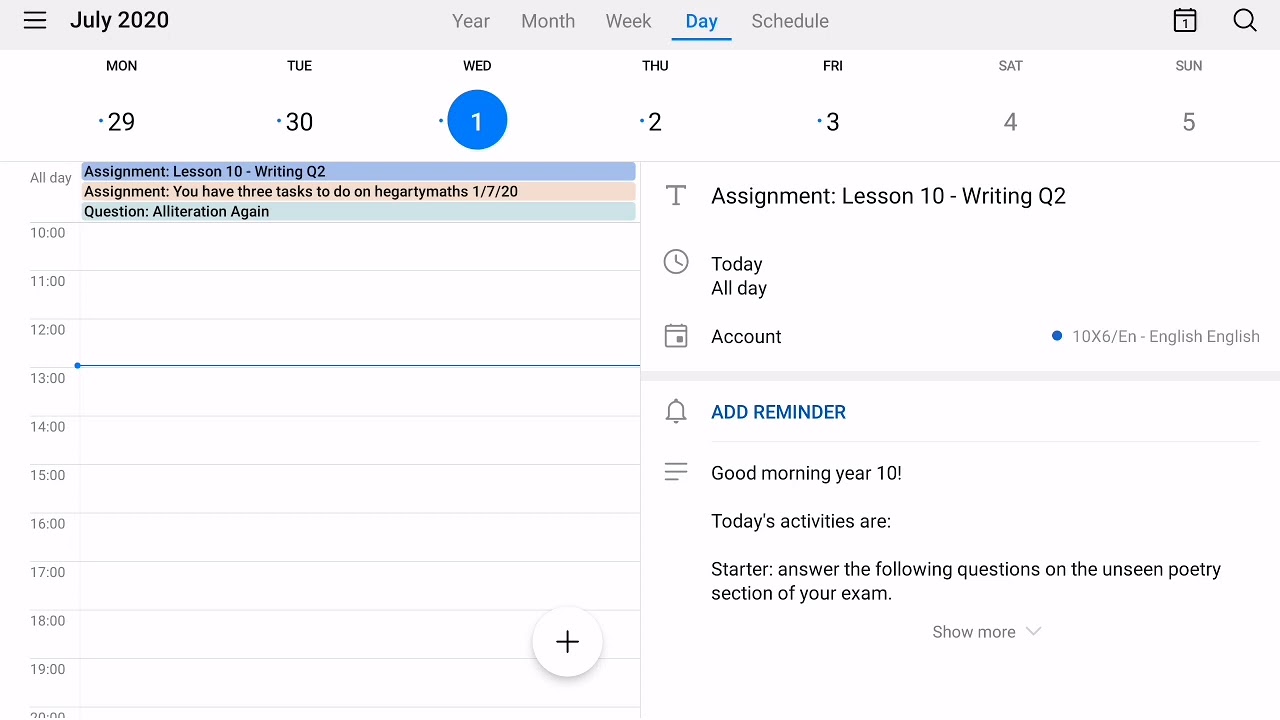Open the search magnifier

1245,21
